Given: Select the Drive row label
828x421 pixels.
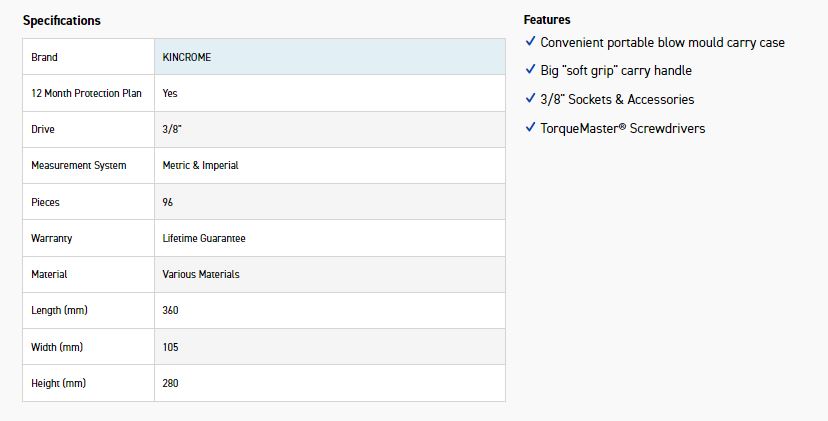Looking at the screenshot, I should (43, 129).
